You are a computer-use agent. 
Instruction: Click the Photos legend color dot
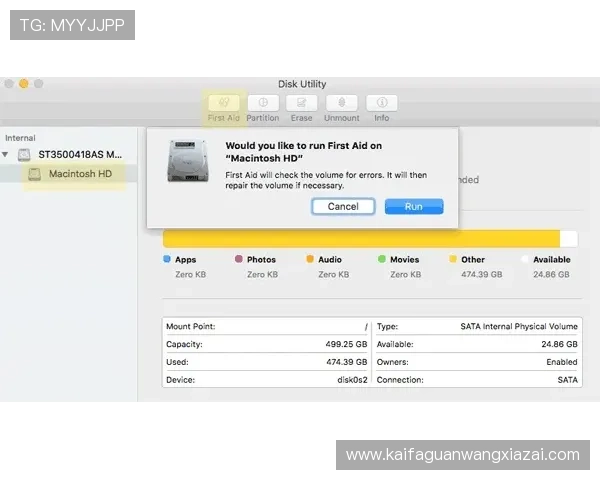239,259
